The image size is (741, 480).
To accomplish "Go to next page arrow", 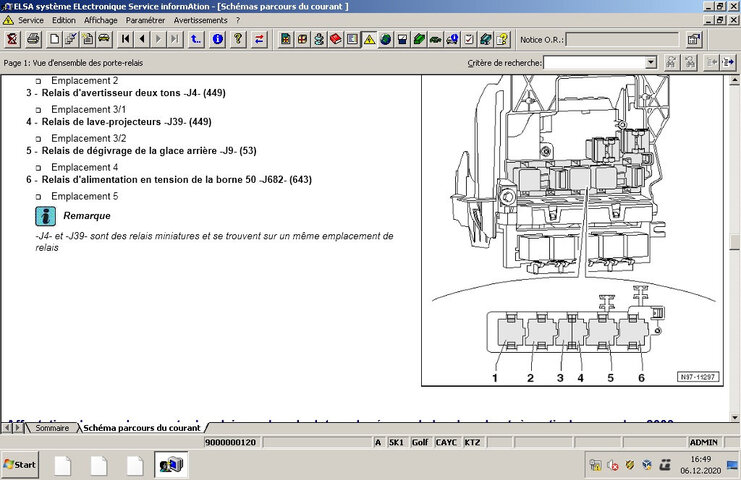I will point(158,39).
